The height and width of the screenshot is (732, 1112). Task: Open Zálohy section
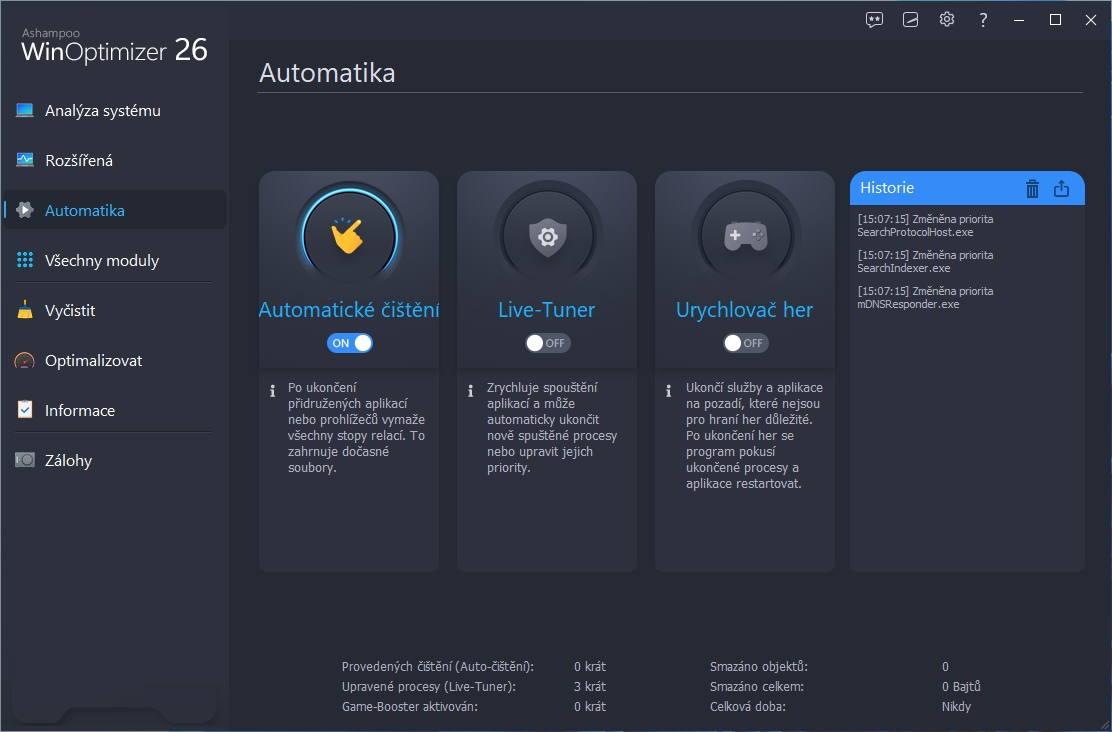coord(115,460)
